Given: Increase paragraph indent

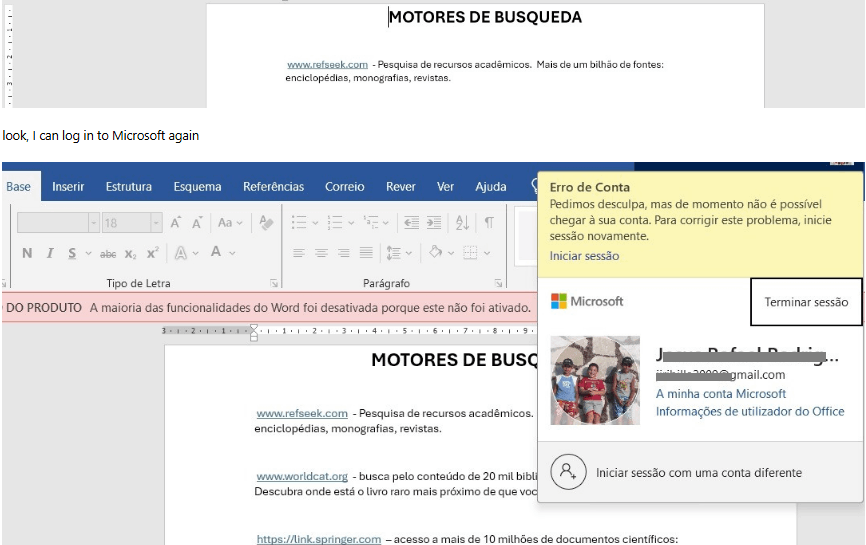Looking at the screenshot, I should 434,223.
